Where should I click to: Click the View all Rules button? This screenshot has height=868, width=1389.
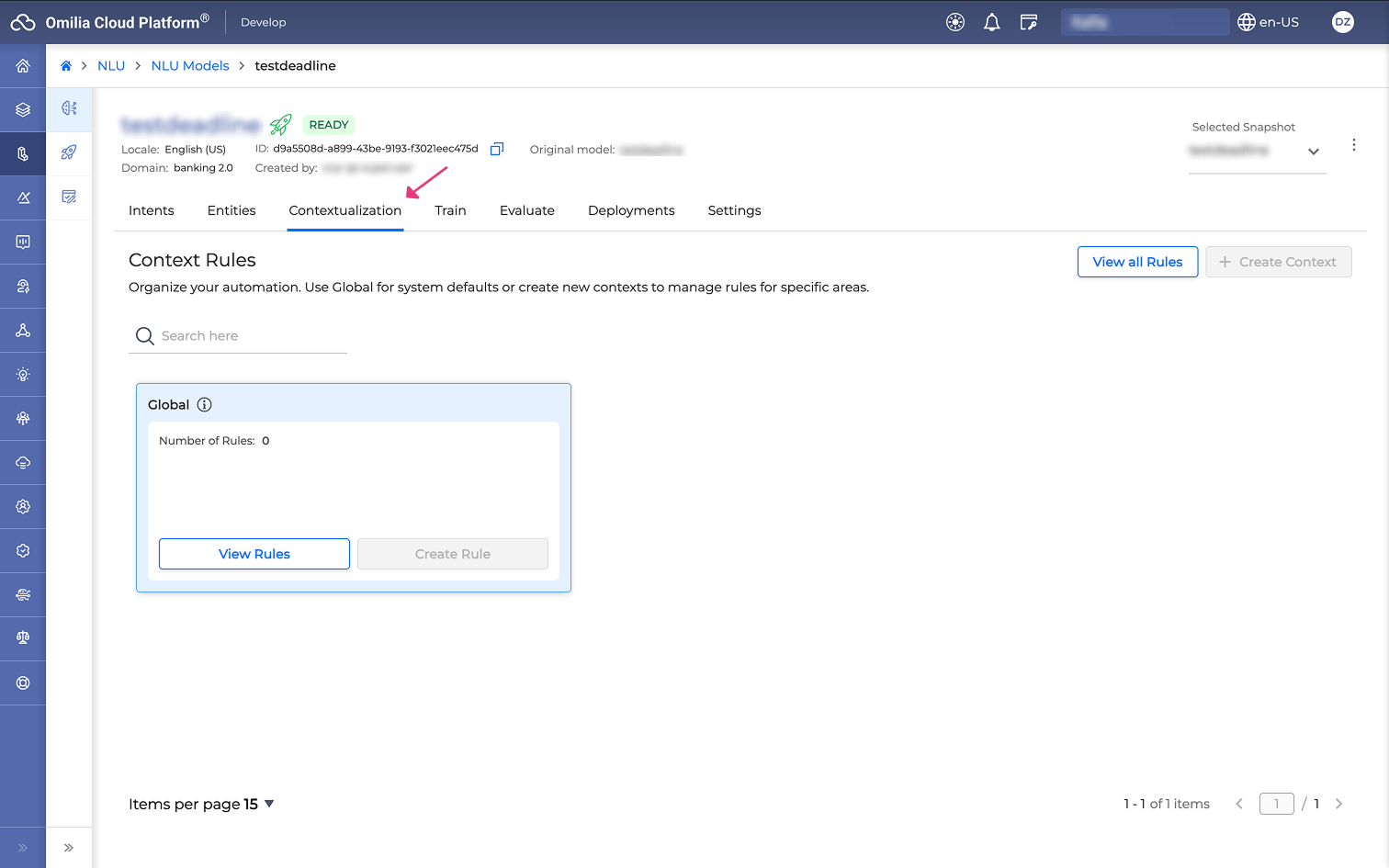tap(1137, 262)
